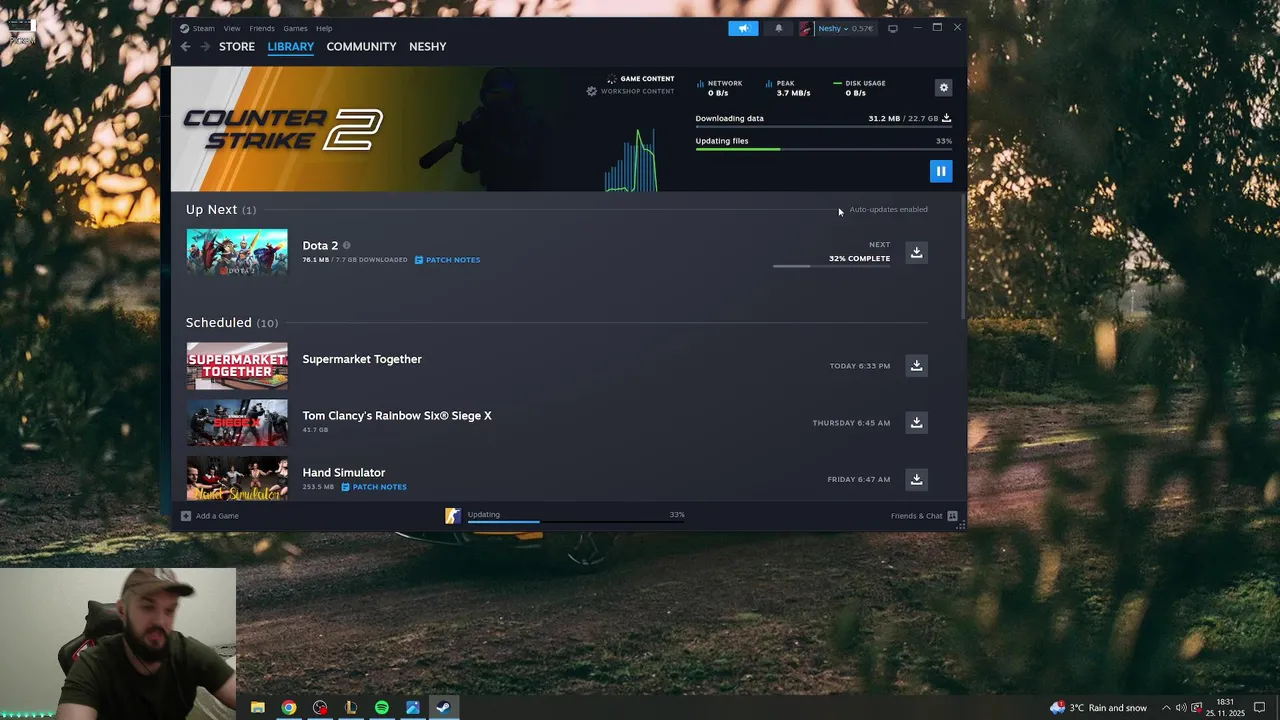
Task: Click the 'TODAY 6:33 PM' scheduled time
Action: [860, 366]
